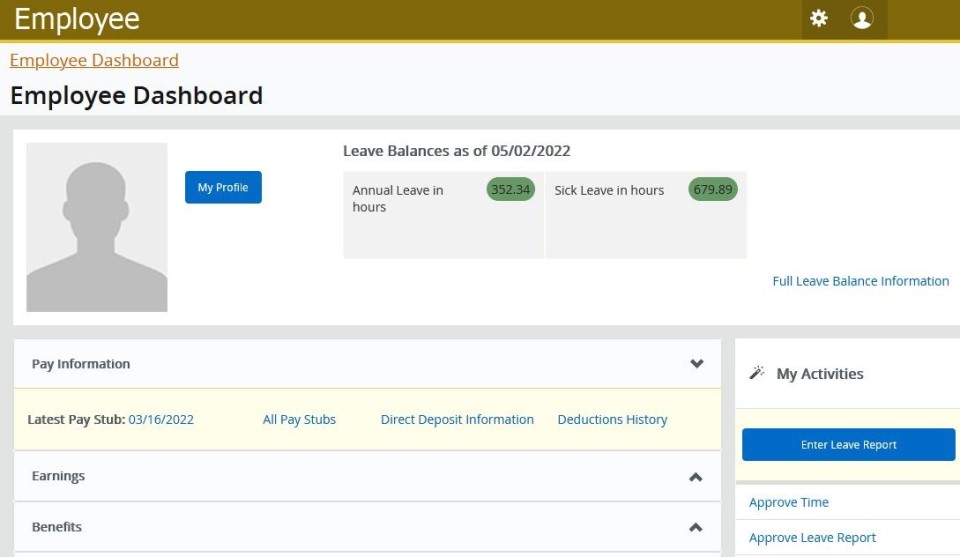This screenshot has height=557, width=960.
Task: Expand the Benefits section chevron
Action: tap(696, 527)
